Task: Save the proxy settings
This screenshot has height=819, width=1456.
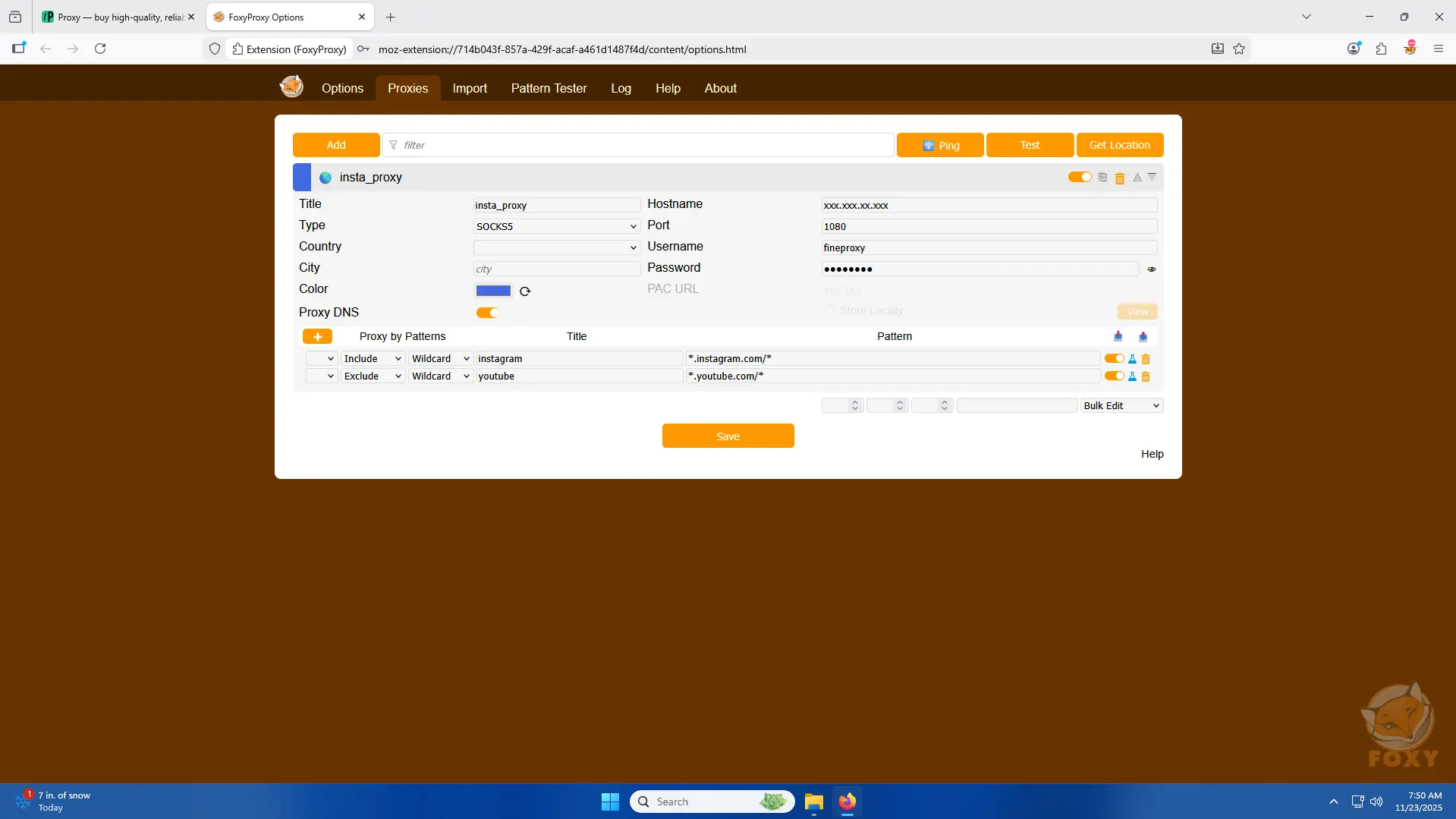Action: 728,436
